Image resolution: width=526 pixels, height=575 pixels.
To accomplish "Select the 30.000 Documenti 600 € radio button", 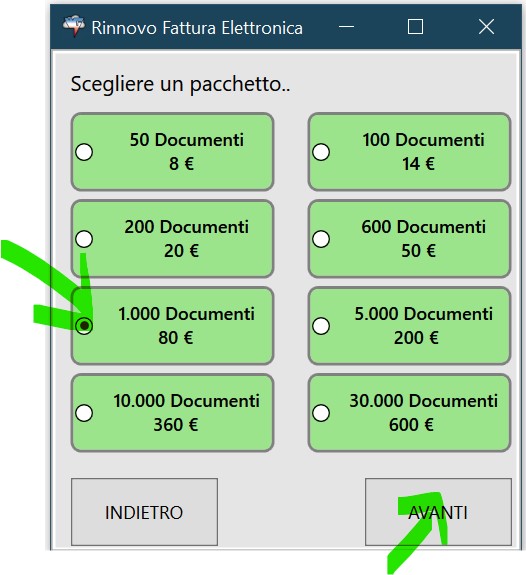I will point(321,413).
